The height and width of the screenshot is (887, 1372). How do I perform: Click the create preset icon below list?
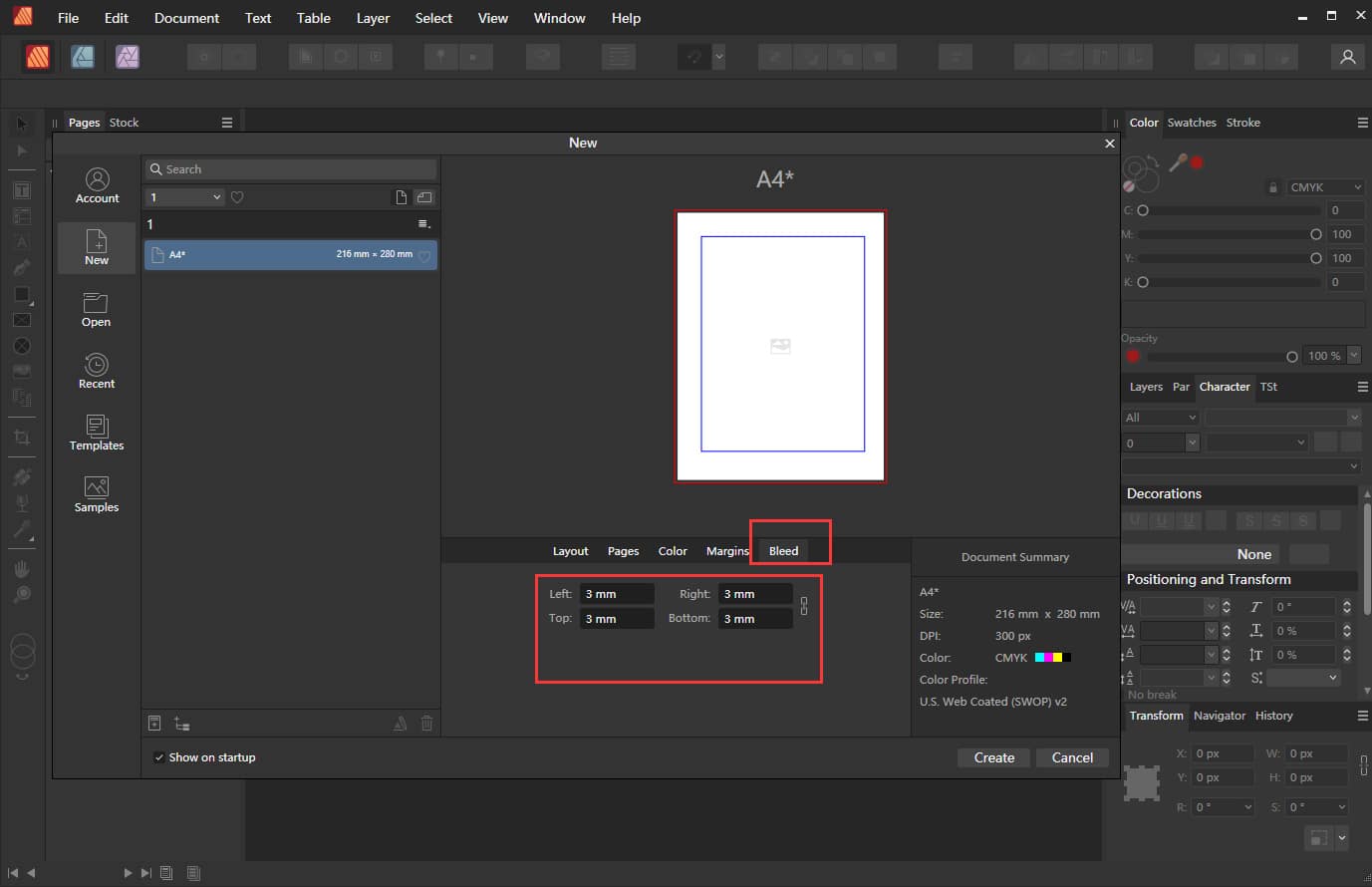[x=154, y=724]
